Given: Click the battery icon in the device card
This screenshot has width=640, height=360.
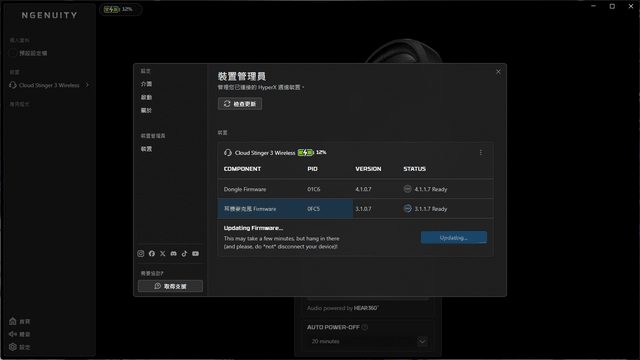Looking at the screenshot, I should (x=305, y=152).
